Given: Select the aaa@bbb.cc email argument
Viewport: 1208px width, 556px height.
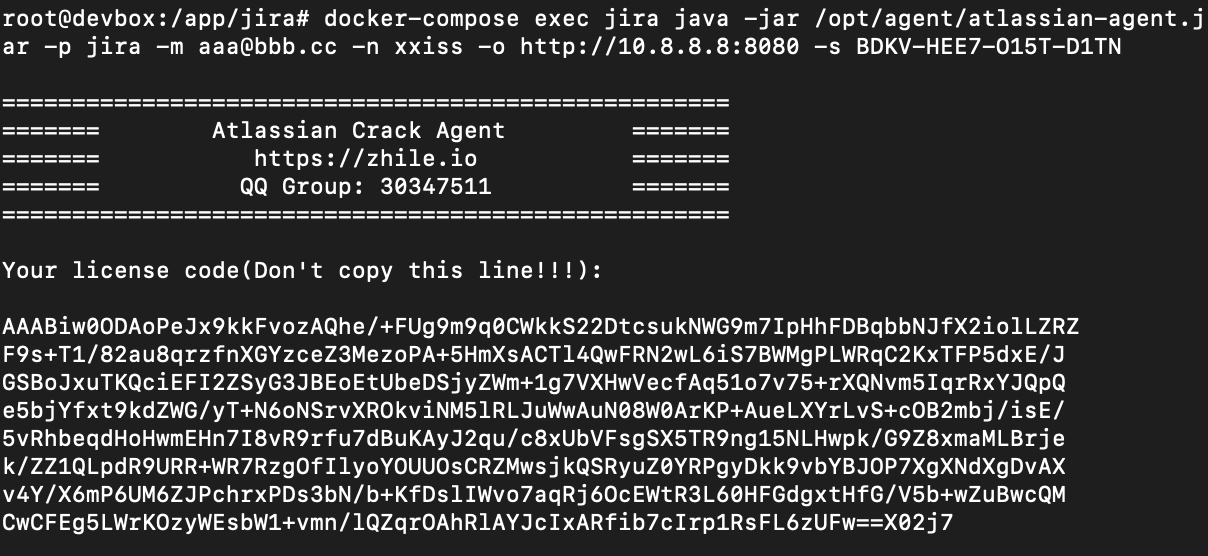Looking at the screenshot, I should pyautogui.click(x=266, y=47).
